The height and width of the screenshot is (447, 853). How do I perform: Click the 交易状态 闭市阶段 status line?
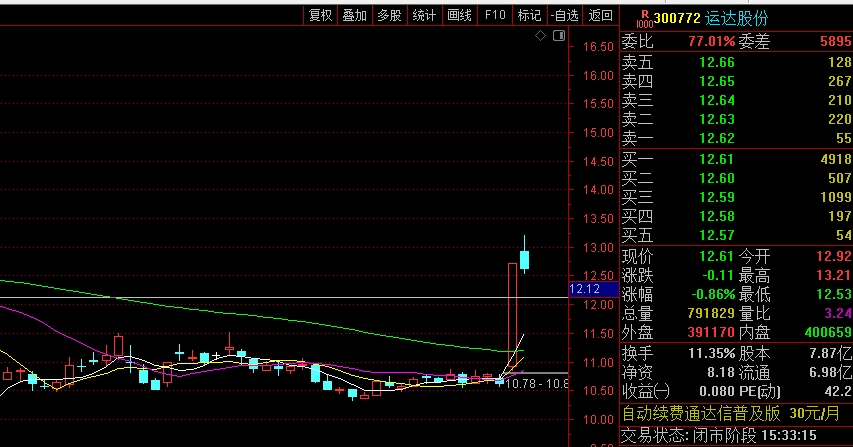(x=719, y=436)
